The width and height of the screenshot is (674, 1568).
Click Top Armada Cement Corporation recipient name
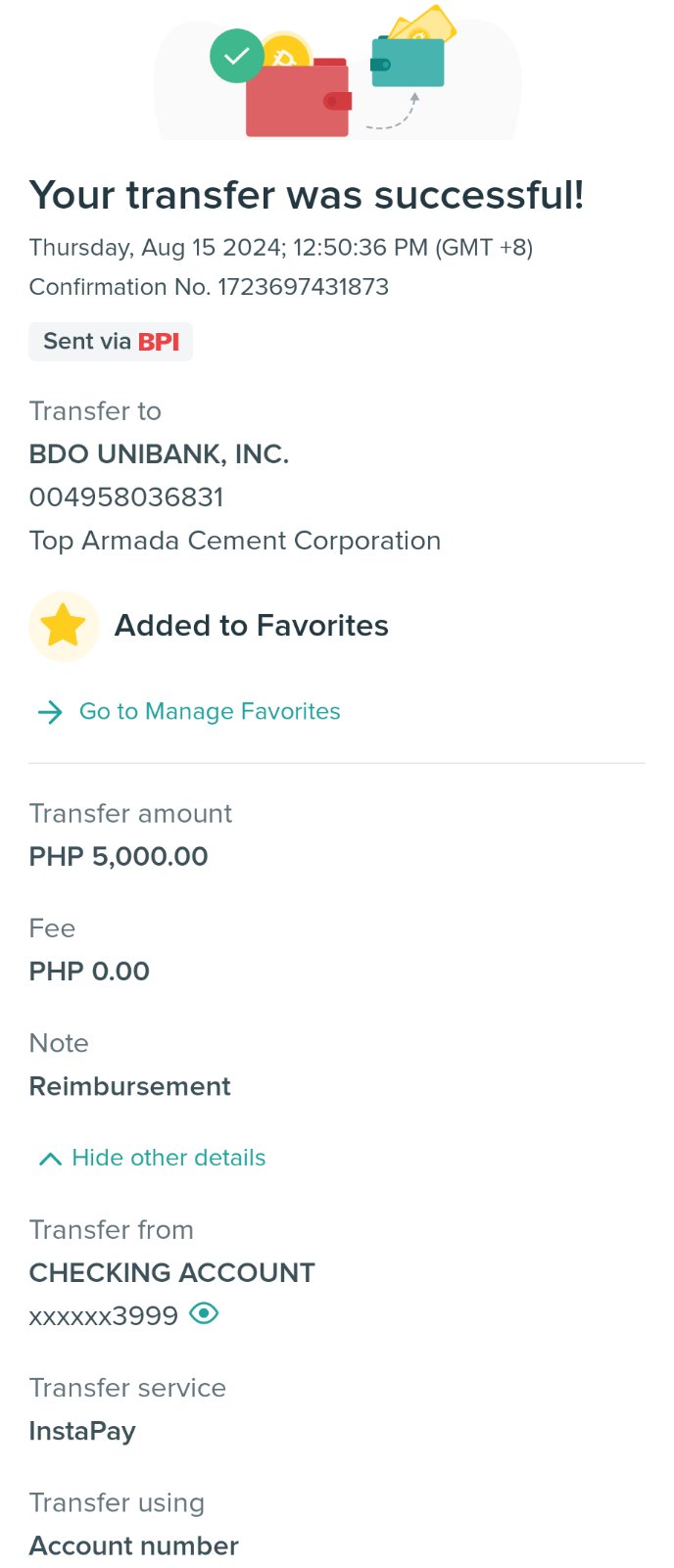point(235,541)
